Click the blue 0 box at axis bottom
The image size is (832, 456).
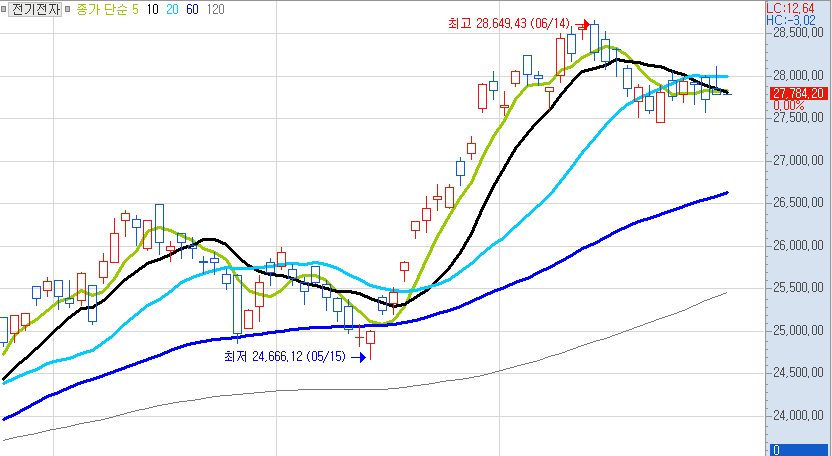[799, 450]
